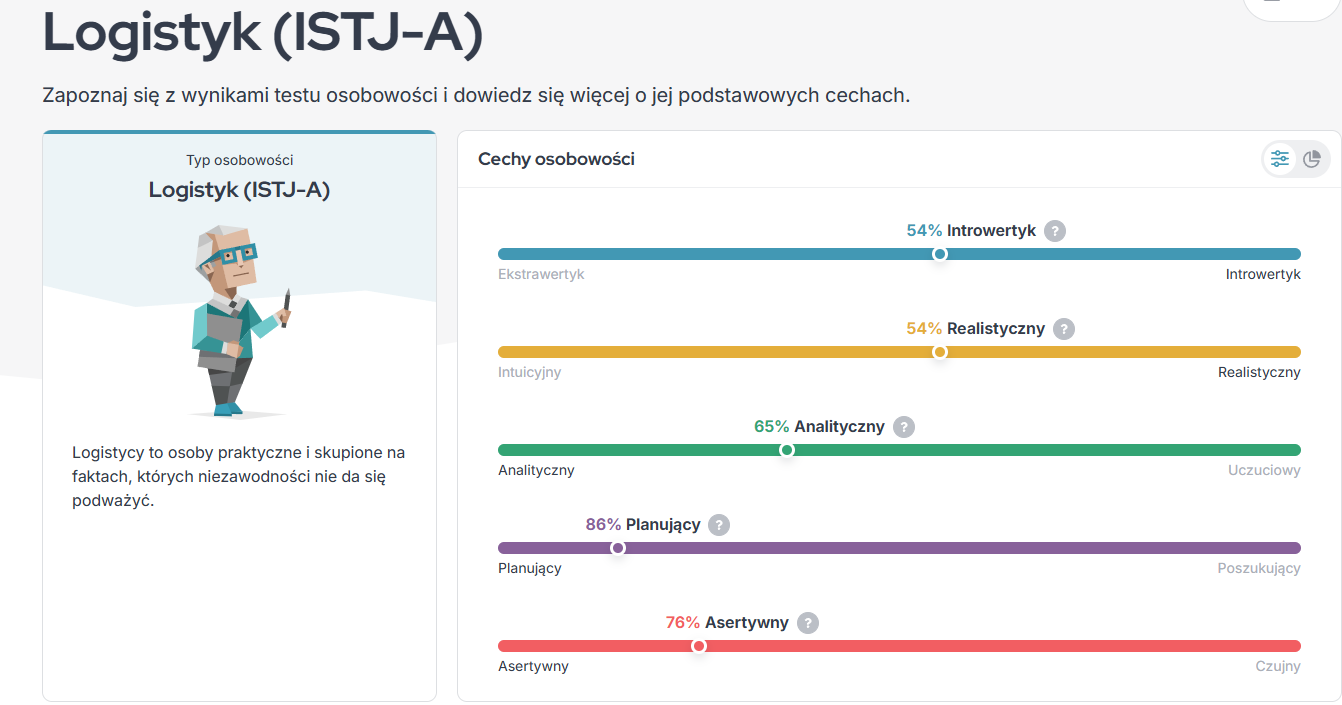Click the help icon next to Introwertyk
The image size is (1342, 705).
[1055, 231]
